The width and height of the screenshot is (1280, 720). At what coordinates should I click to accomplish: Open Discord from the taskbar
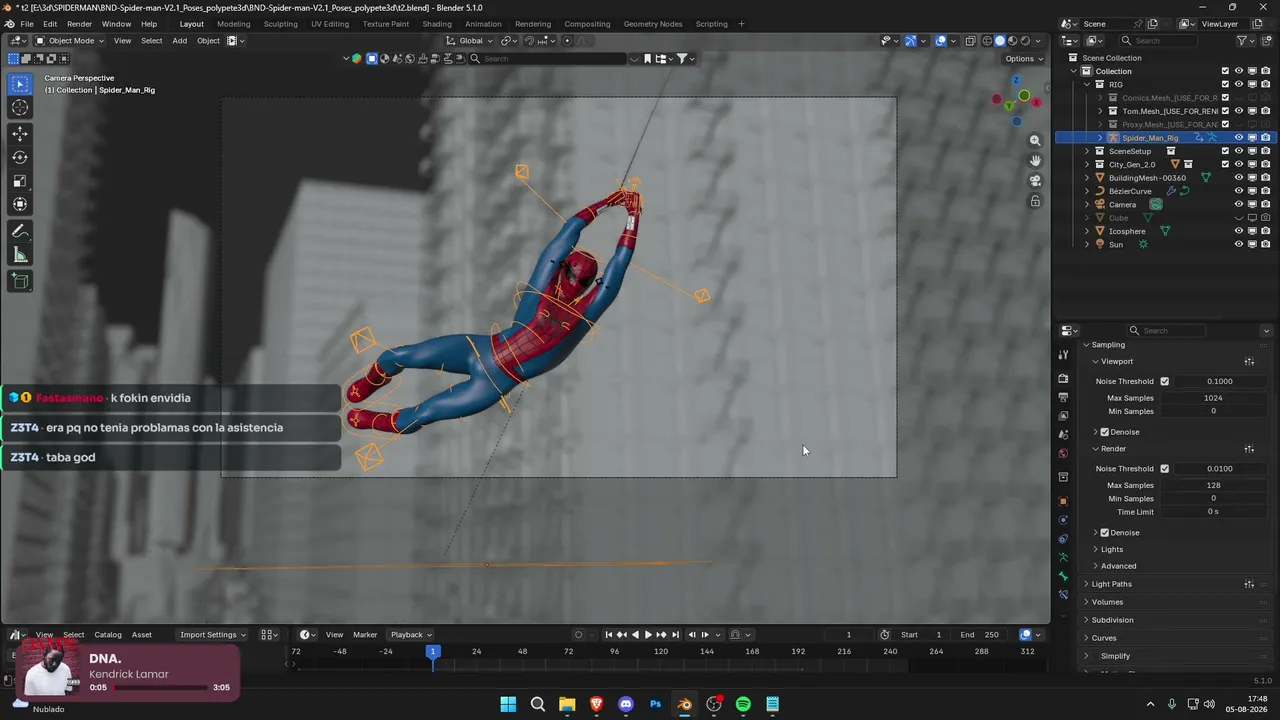[x=626, y=704]
